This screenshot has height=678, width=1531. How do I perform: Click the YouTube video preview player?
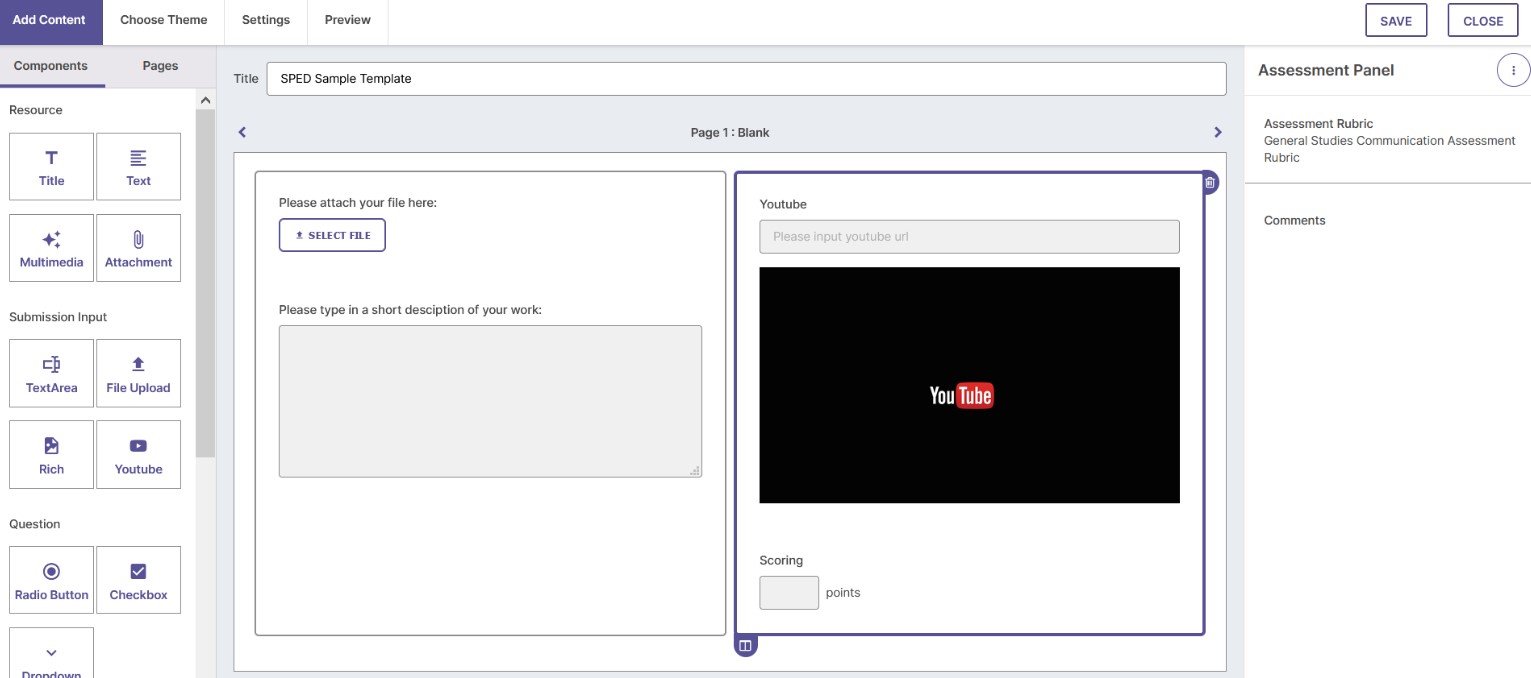(x=969, y=385)
